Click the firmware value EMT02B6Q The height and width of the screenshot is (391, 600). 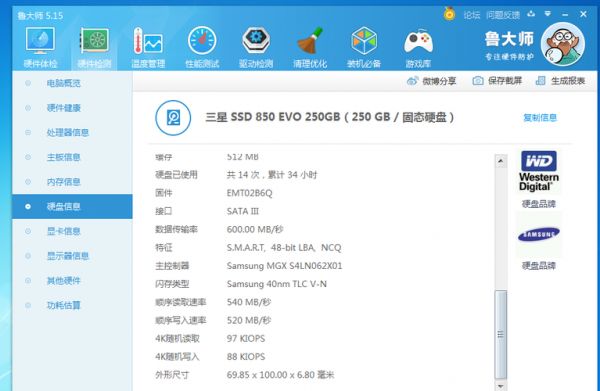point(249,193)
